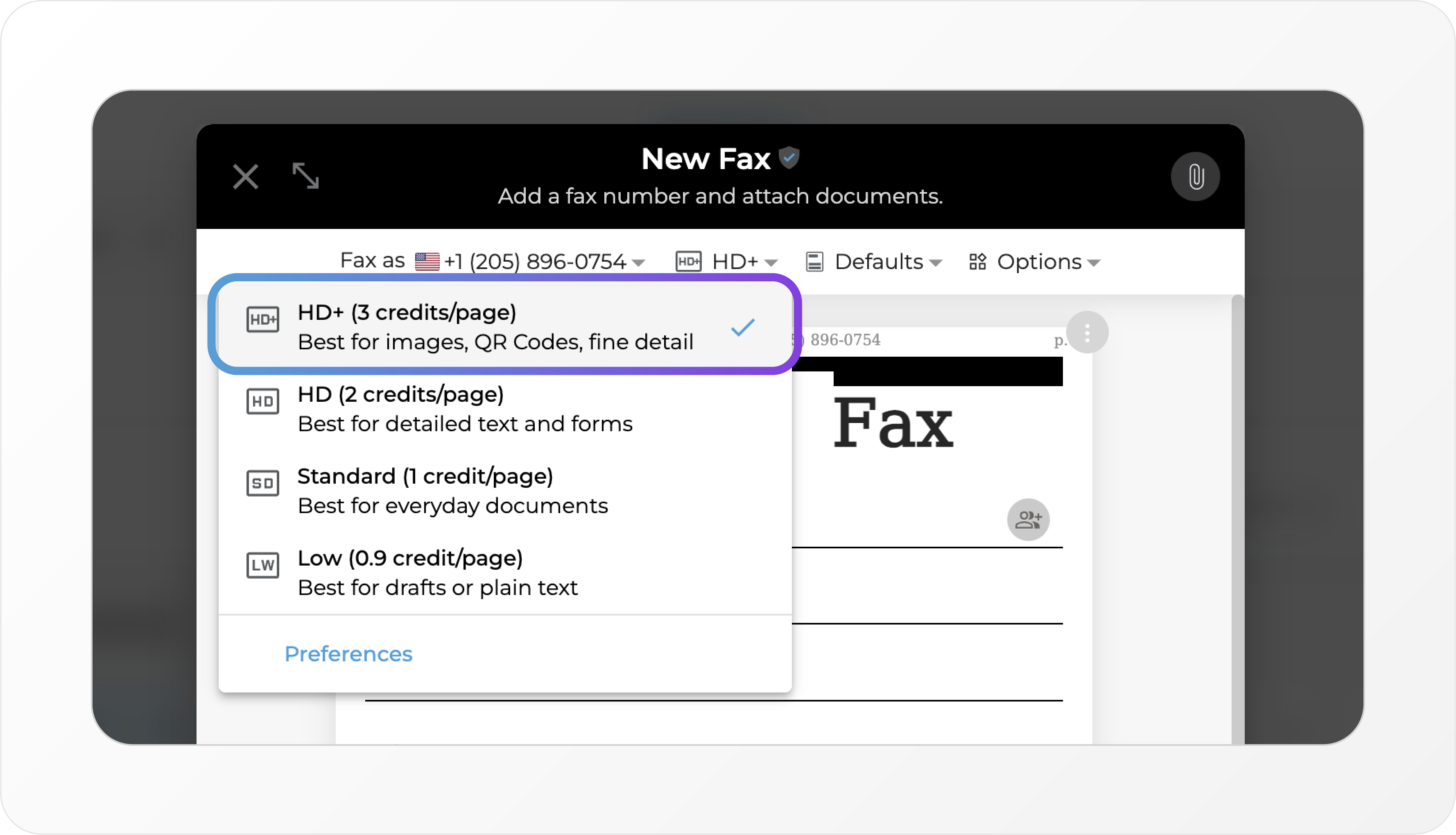This screenshot has height=835, width=1456.
Task: Click the Options grid icon
Action: 977,262
